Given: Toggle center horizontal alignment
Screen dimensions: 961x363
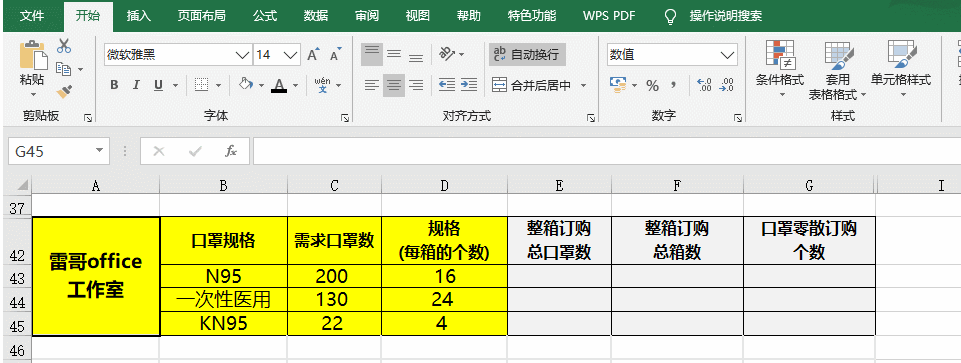Looking at the screenshot, I should [393, 85].
